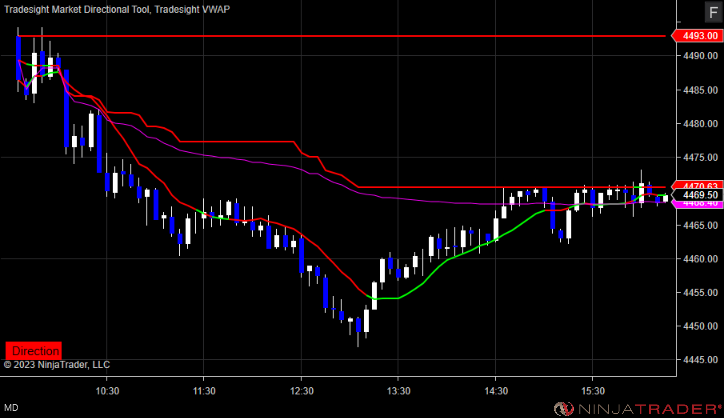Image resolution: width=724 pixels, height=418 pixels.
Task: Click the 4455.00 price axis label
Action: click(700, 293)
